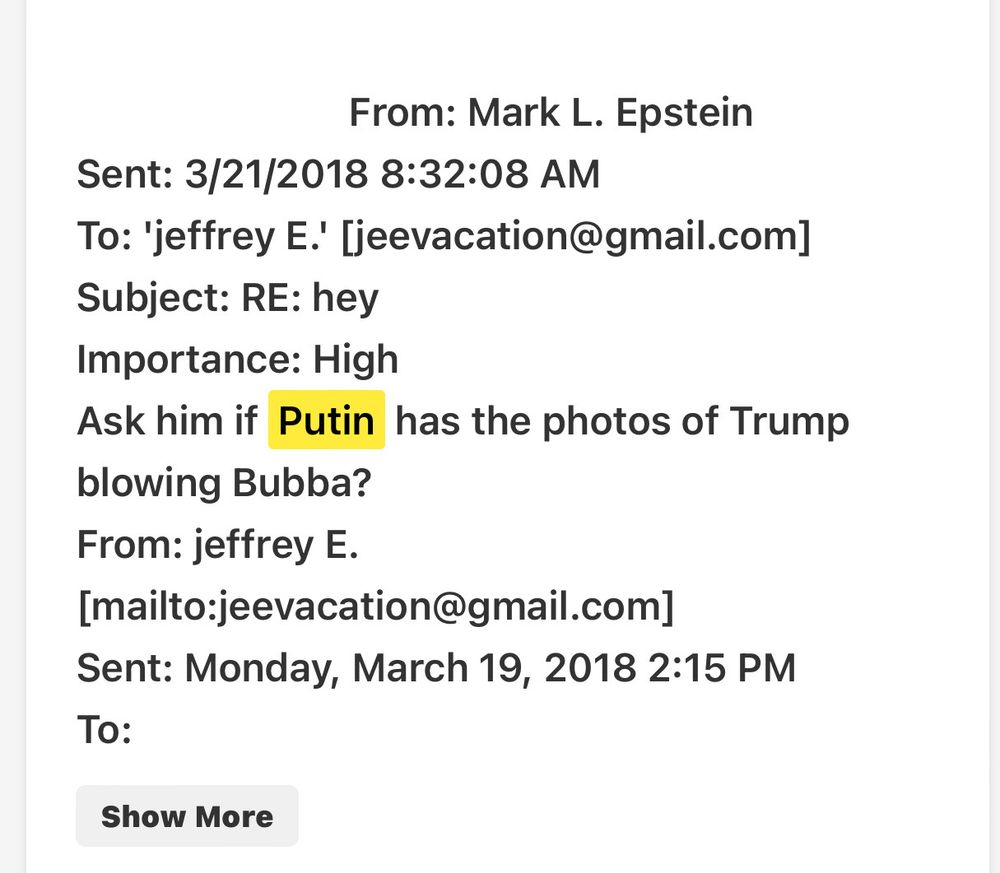Click the empty 'To:' line at bottom

click(x=104, y=730)
